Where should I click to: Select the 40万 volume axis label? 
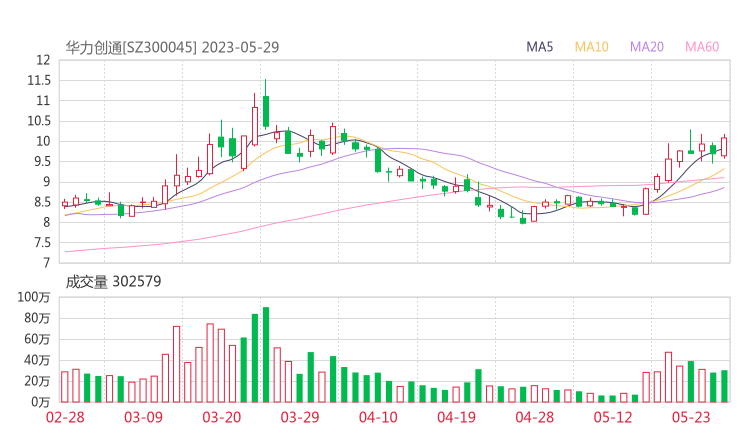coord(37,360)
